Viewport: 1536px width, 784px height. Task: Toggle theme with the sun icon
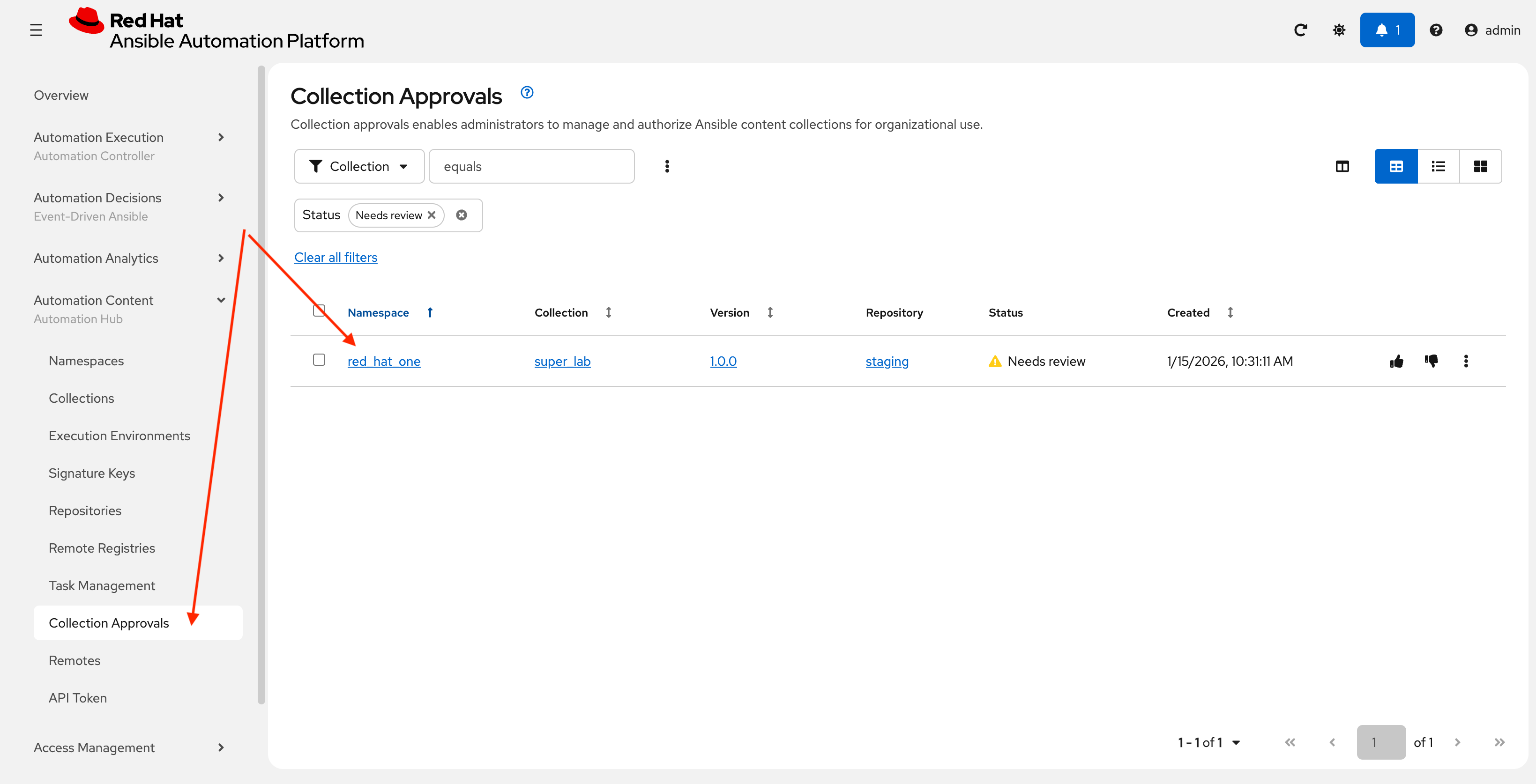pyautogui.click(x=1339, y=30)
